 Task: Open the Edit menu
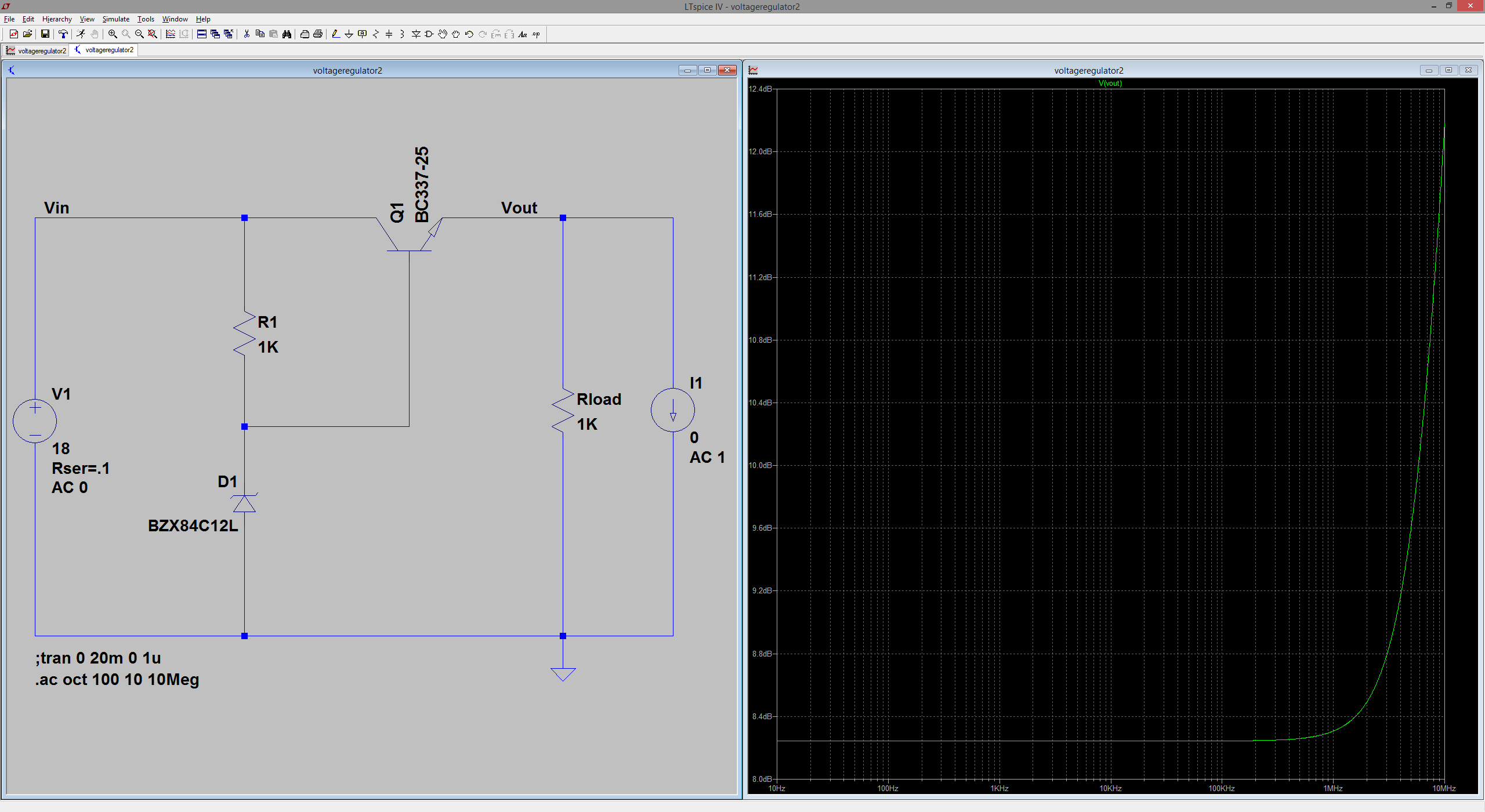click(x=28, y=19)
